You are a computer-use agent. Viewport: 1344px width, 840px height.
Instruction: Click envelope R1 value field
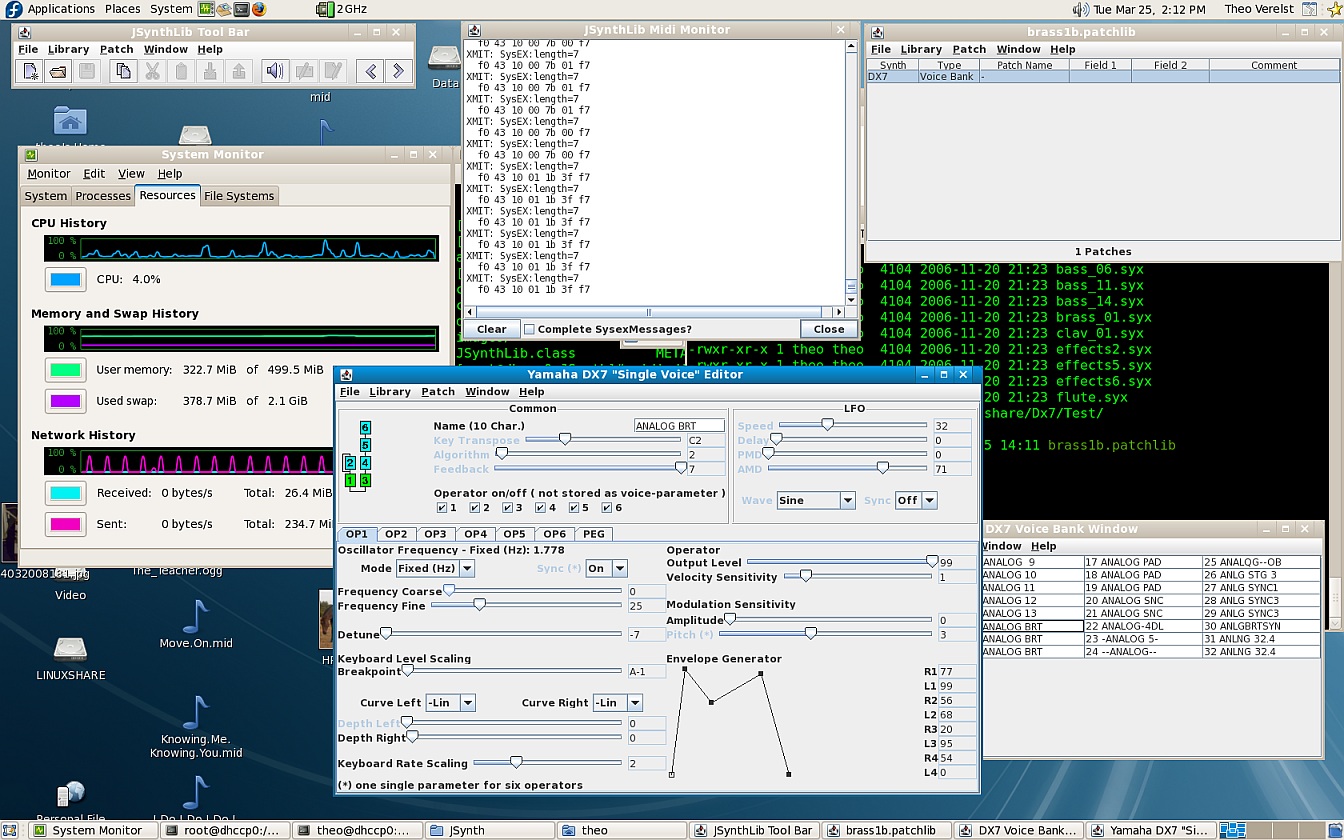956,672
